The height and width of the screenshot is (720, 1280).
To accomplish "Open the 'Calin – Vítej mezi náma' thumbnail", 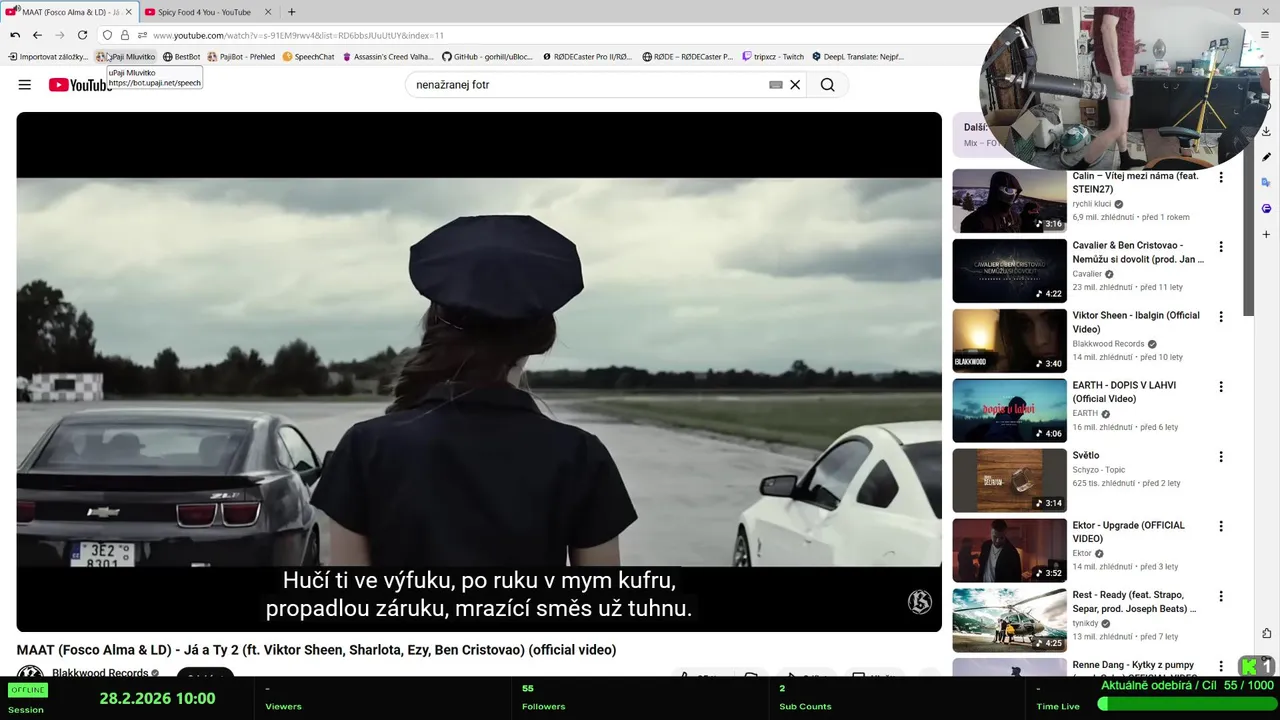I will click(x=1009, y=201).
